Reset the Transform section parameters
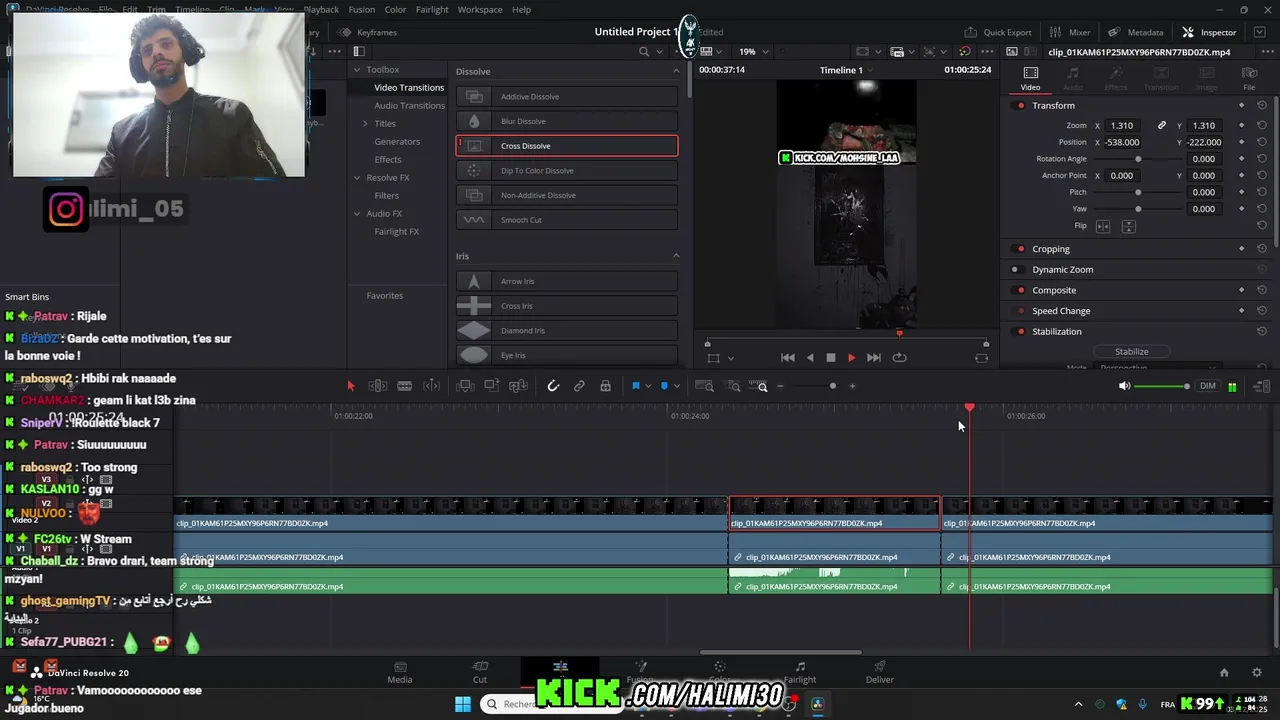The height and width of the screenshot is (720, 1280). click(1262, 105)
